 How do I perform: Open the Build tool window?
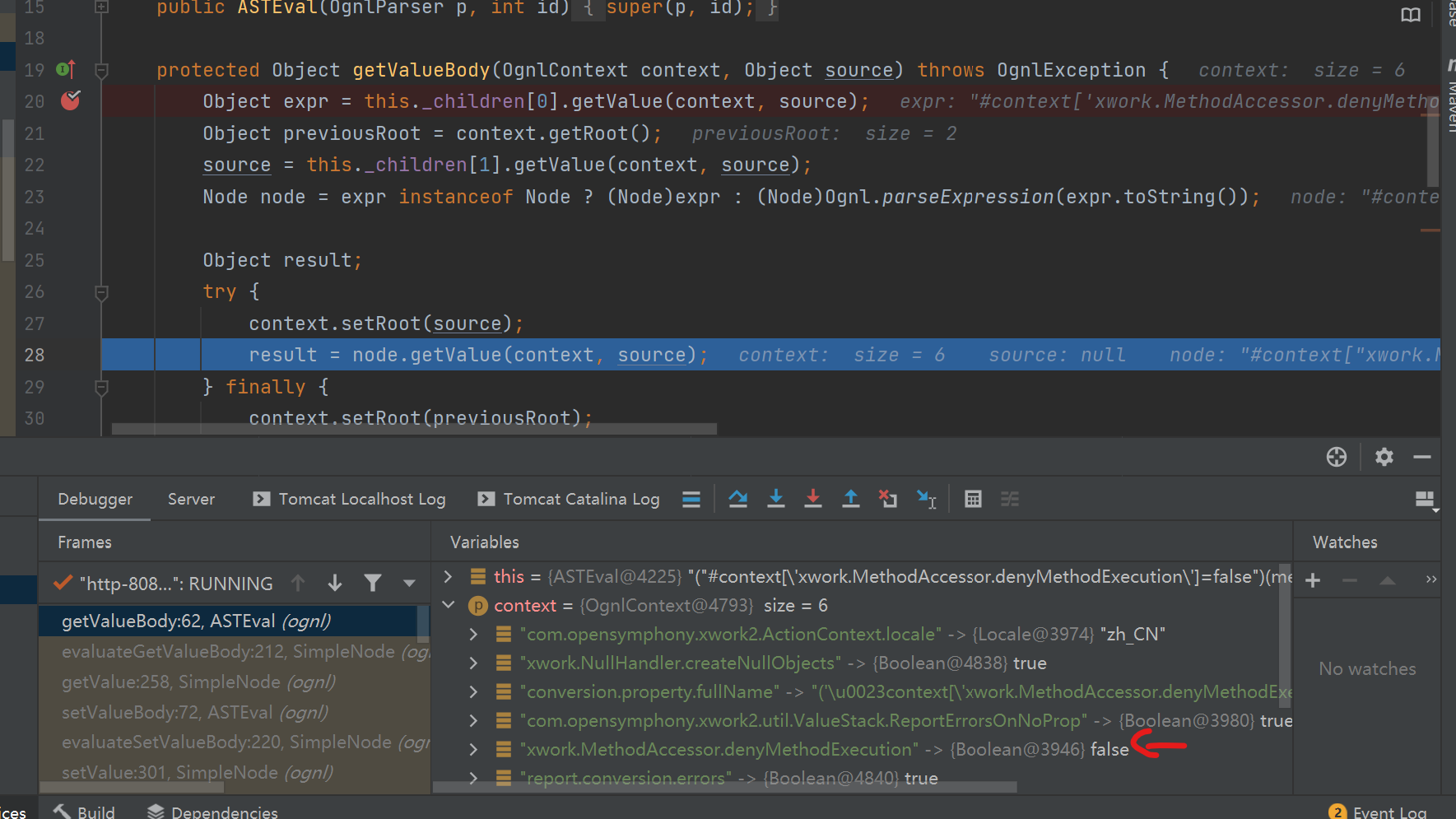tap(85, 812)
